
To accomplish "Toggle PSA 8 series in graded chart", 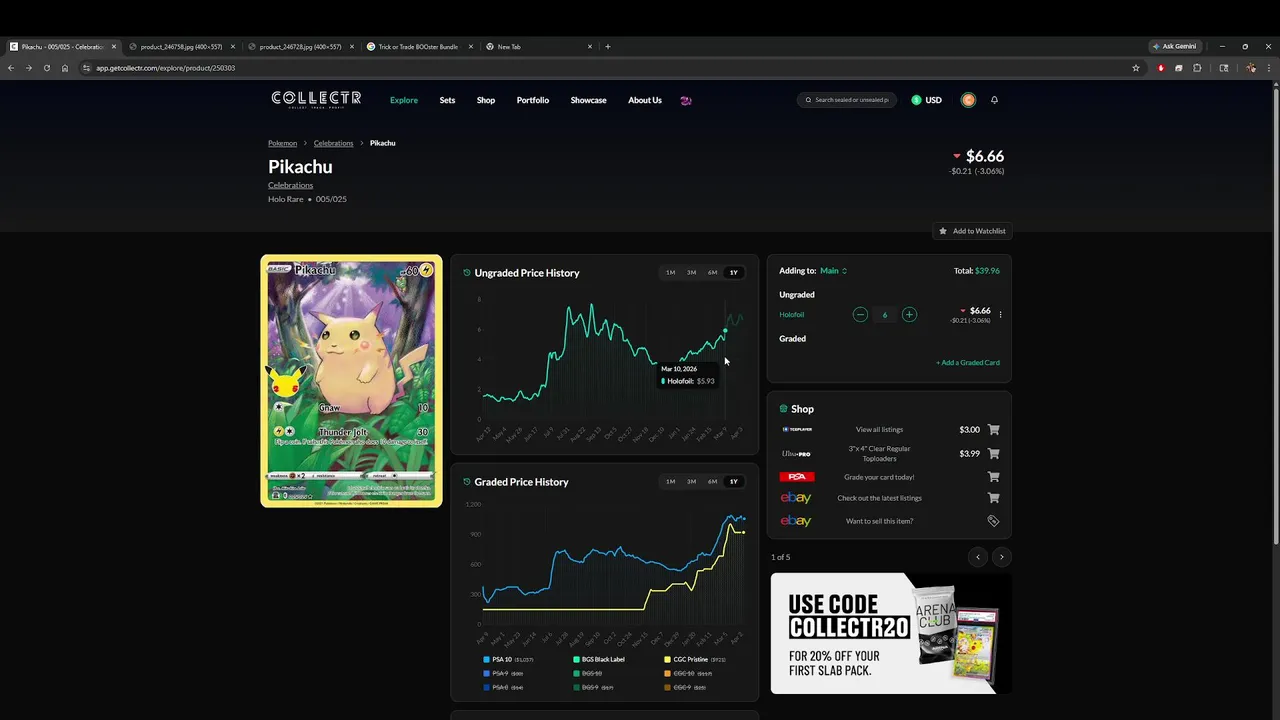I will coord(503,688).
